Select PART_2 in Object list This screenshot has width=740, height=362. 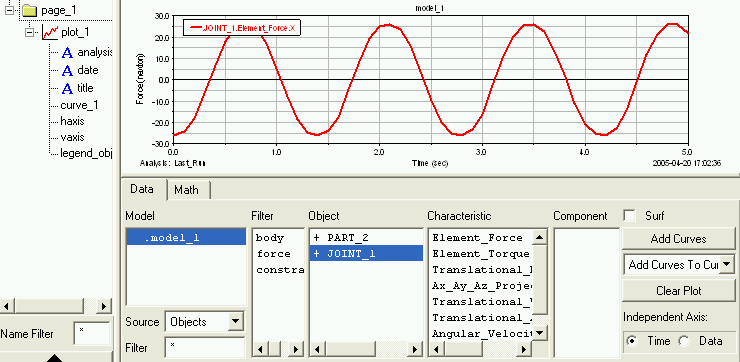click(366, 238)
